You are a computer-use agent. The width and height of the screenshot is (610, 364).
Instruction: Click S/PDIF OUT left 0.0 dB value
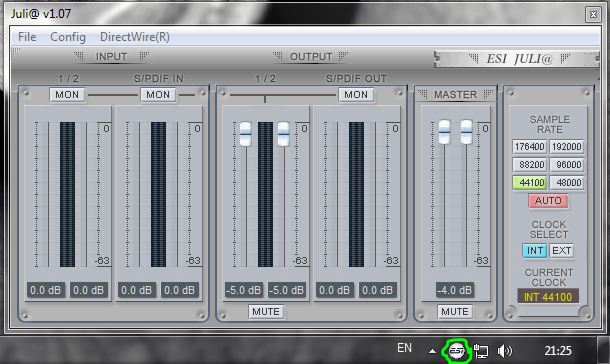335,290
